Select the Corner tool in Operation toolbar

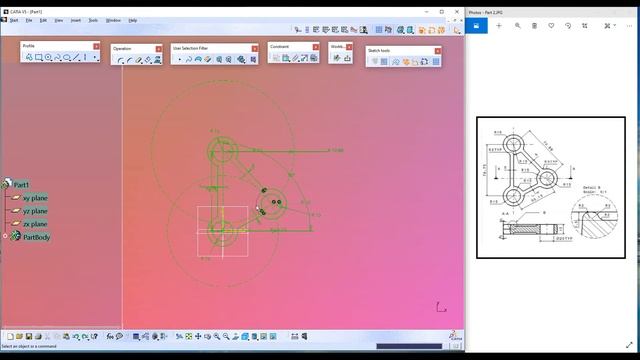coord(120,60)
